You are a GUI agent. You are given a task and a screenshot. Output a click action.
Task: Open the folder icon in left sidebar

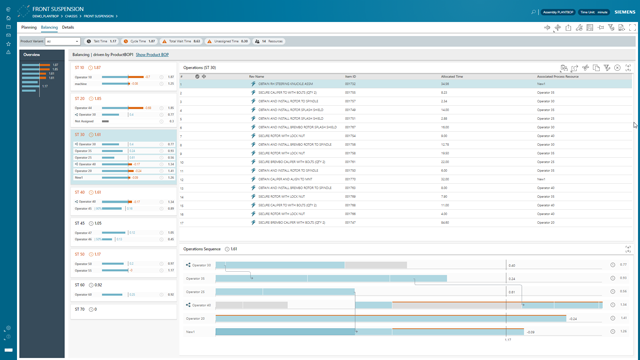8,27
